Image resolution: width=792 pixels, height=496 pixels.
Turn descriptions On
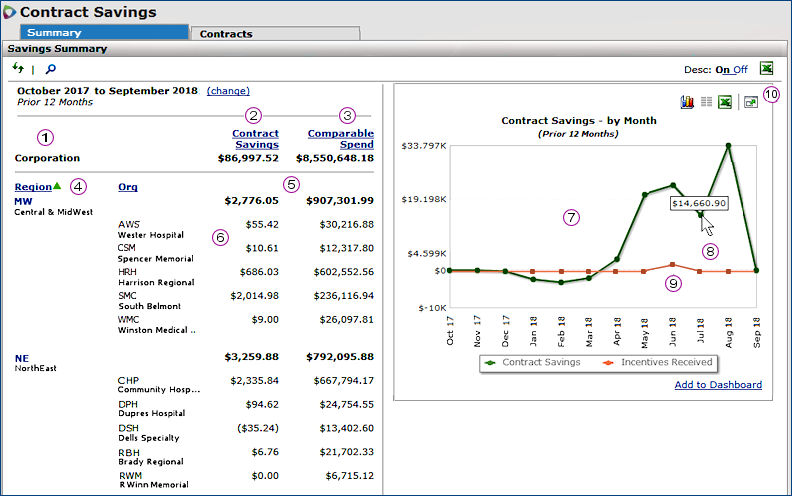(x=723, y=69)
